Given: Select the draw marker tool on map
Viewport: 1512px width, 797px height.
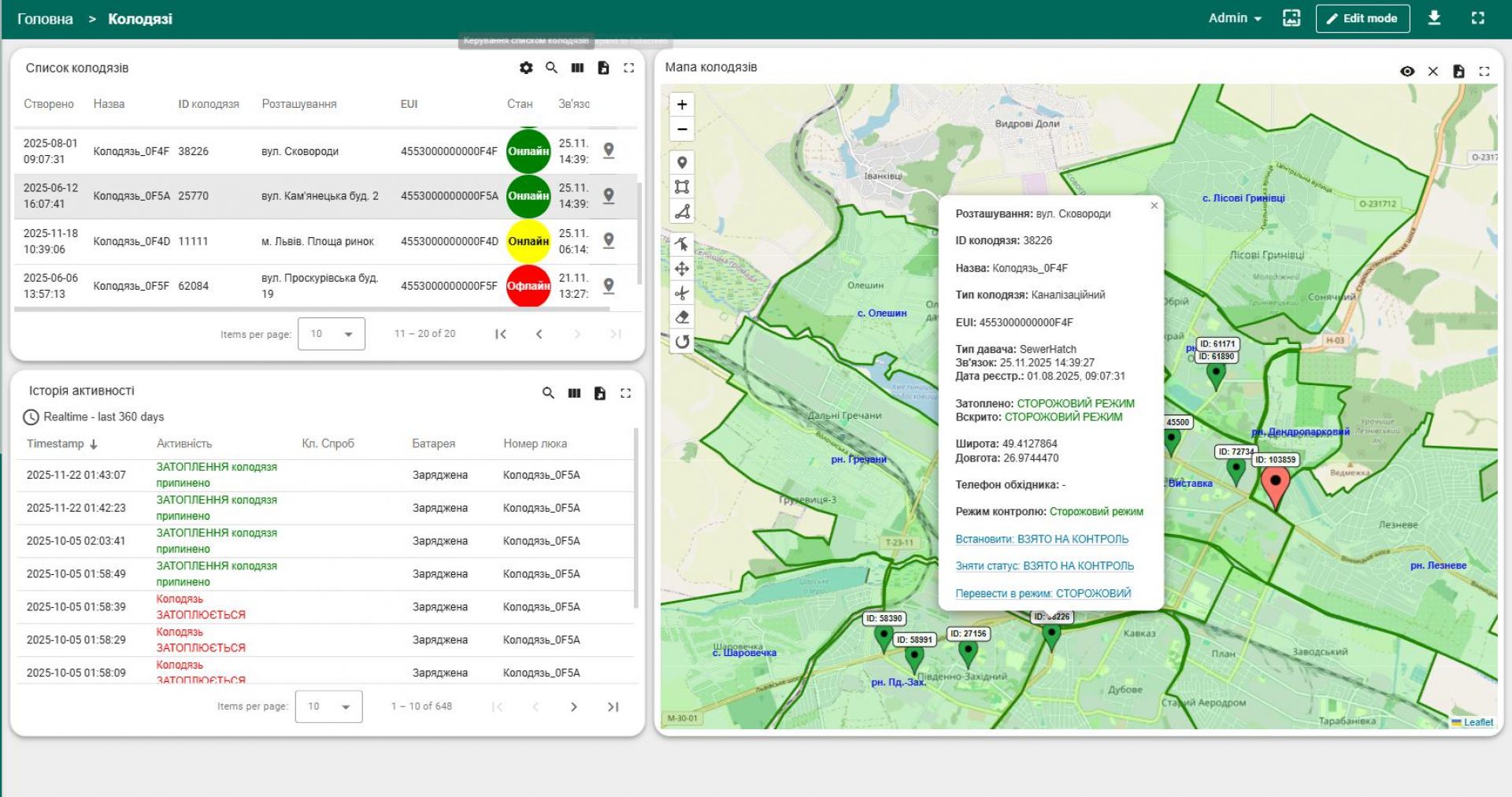Looking at the screenshot, I should (682, 163).
